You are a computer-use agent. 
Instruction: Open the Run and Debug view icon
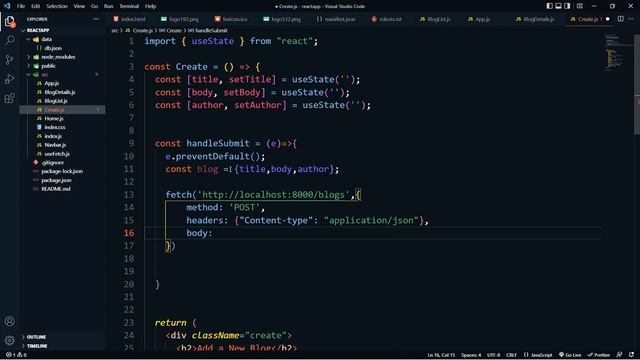click(x=10, y=79)
